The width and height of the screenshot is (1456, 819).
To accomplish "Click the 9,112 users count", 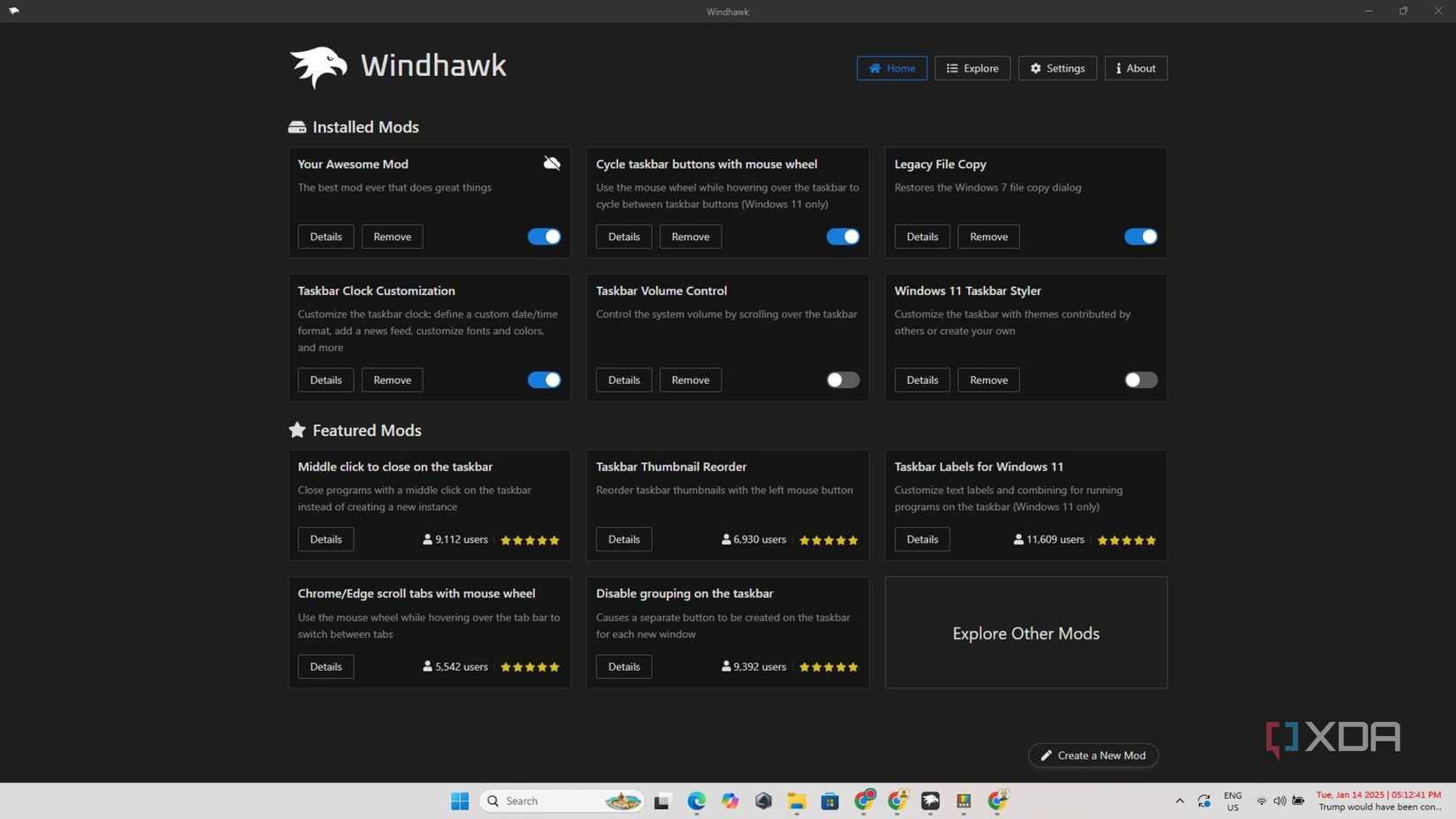I will click(455, 539).
